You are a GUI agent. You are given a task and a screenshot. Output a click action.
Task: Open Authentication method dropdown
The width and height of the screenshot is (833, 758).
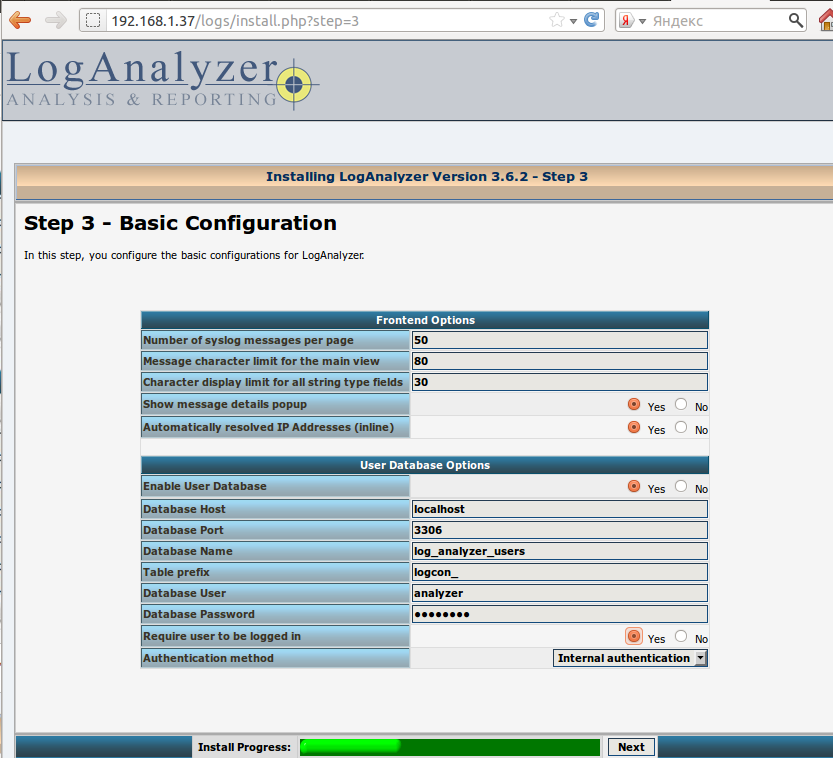(x=630, y=658)
